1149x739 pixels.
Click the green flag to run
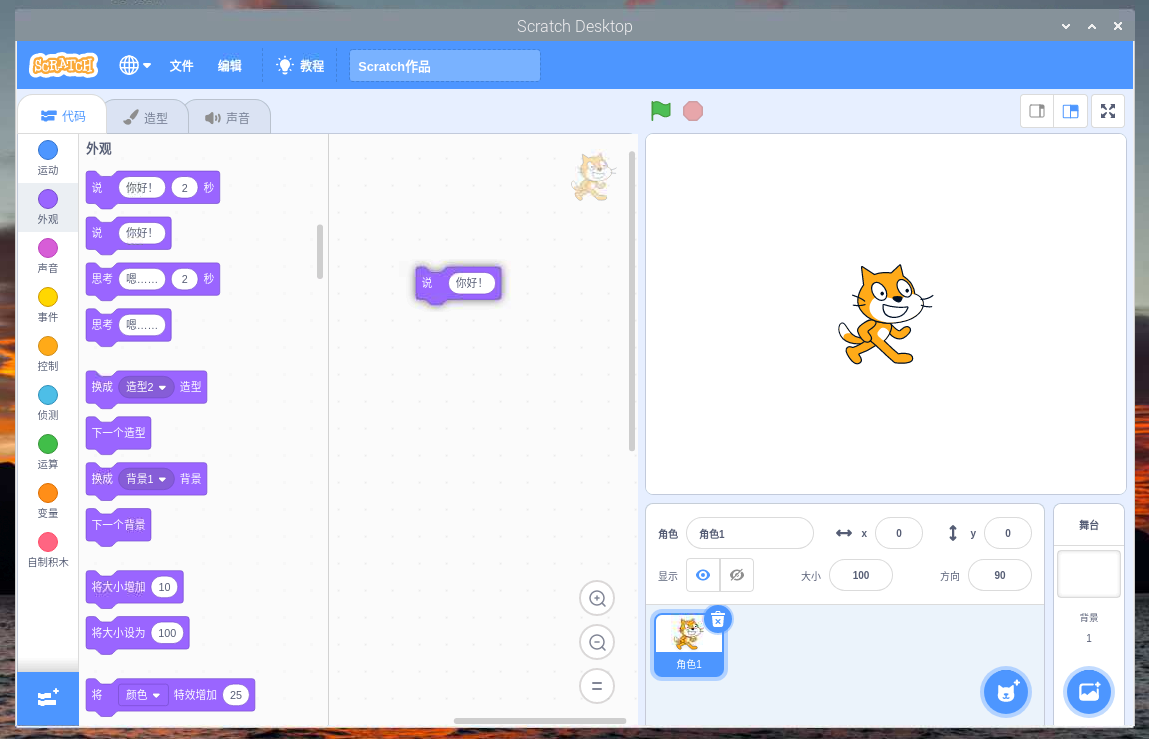660,111
